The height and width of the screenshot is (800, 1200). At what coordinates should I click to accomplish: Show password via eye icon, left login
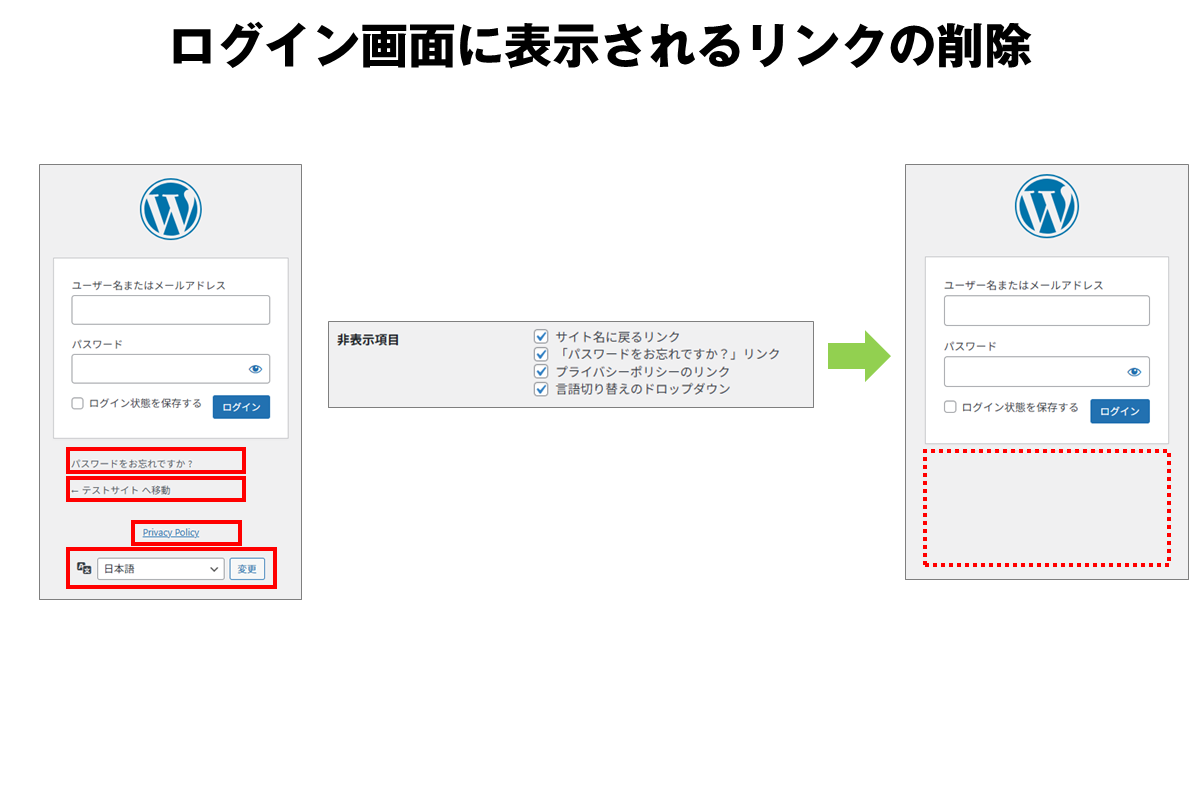(255, 369)
